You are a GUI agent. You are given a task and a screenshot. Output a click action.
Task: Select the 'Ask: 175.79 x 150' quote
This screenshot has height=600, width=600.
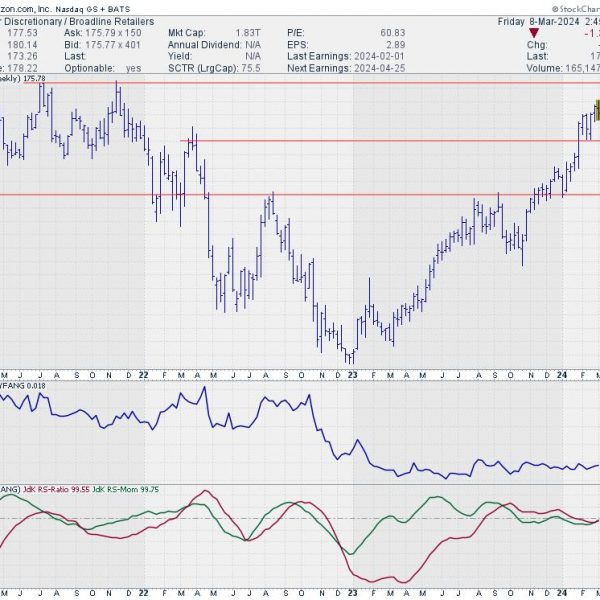(103, 33)
